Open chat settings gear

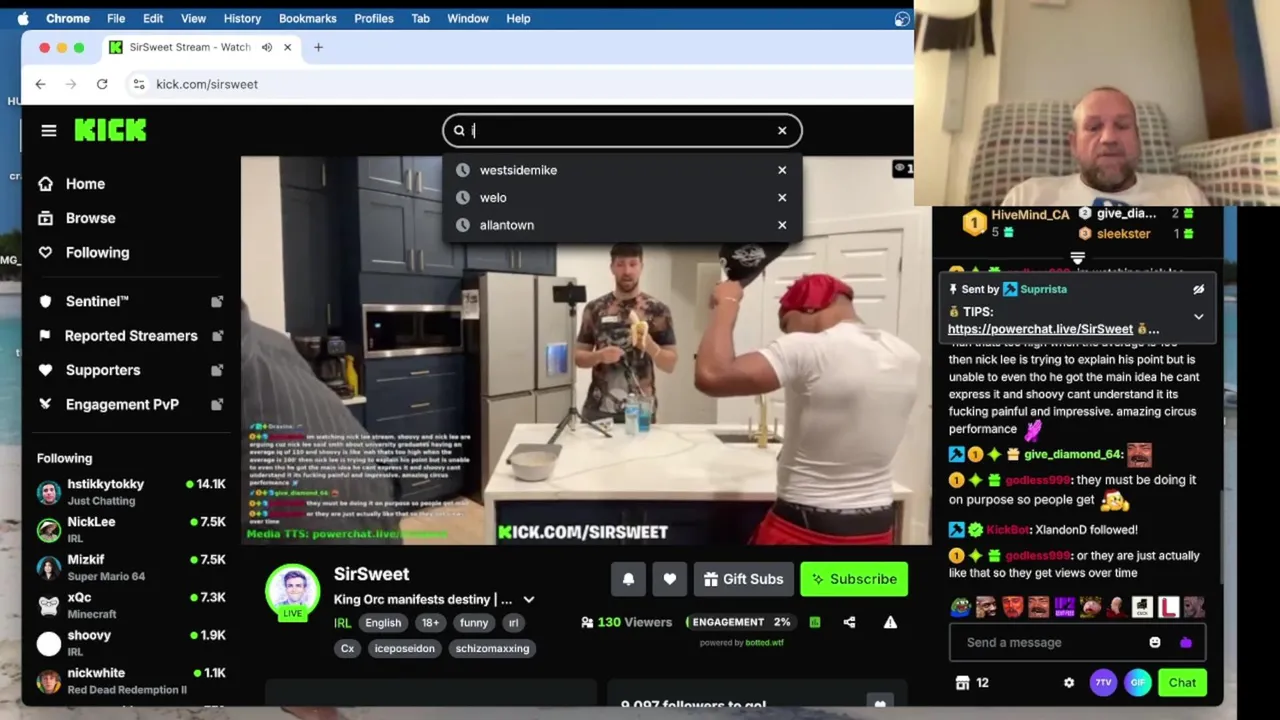(x=1069, y=683)
